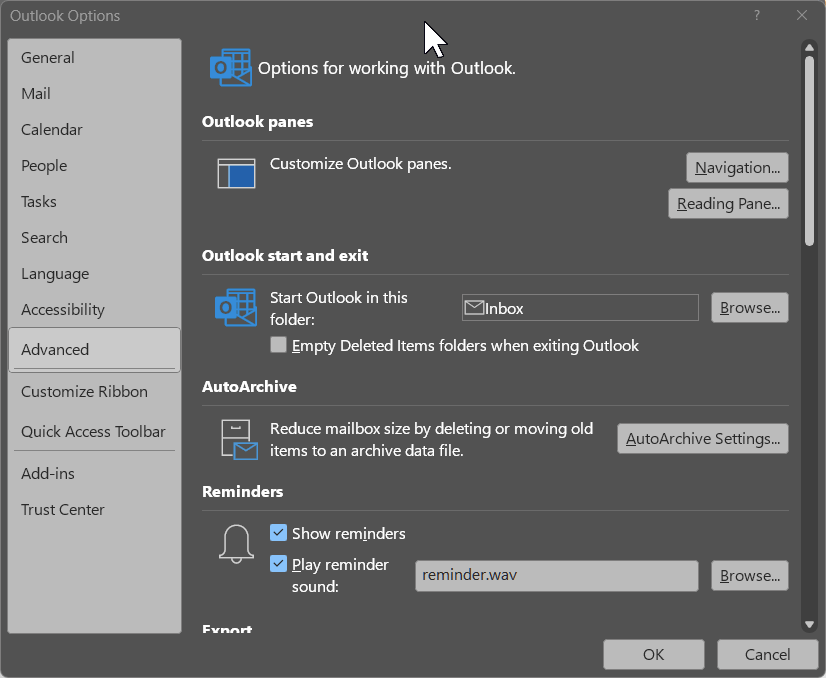Open AutoArchive Settings...
Image resolution: width=826 pixels, height=678 pixels.
(703, 438)
